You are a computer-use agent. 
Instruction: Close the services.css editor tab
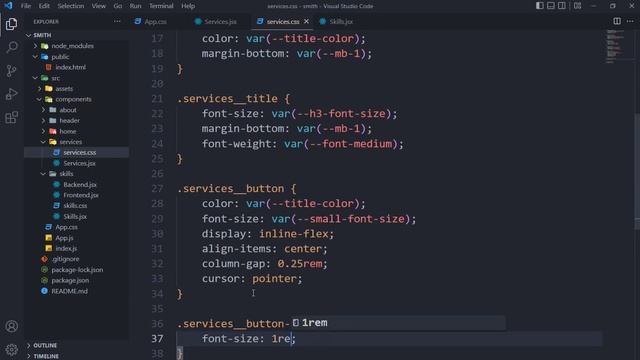(306, 21)
